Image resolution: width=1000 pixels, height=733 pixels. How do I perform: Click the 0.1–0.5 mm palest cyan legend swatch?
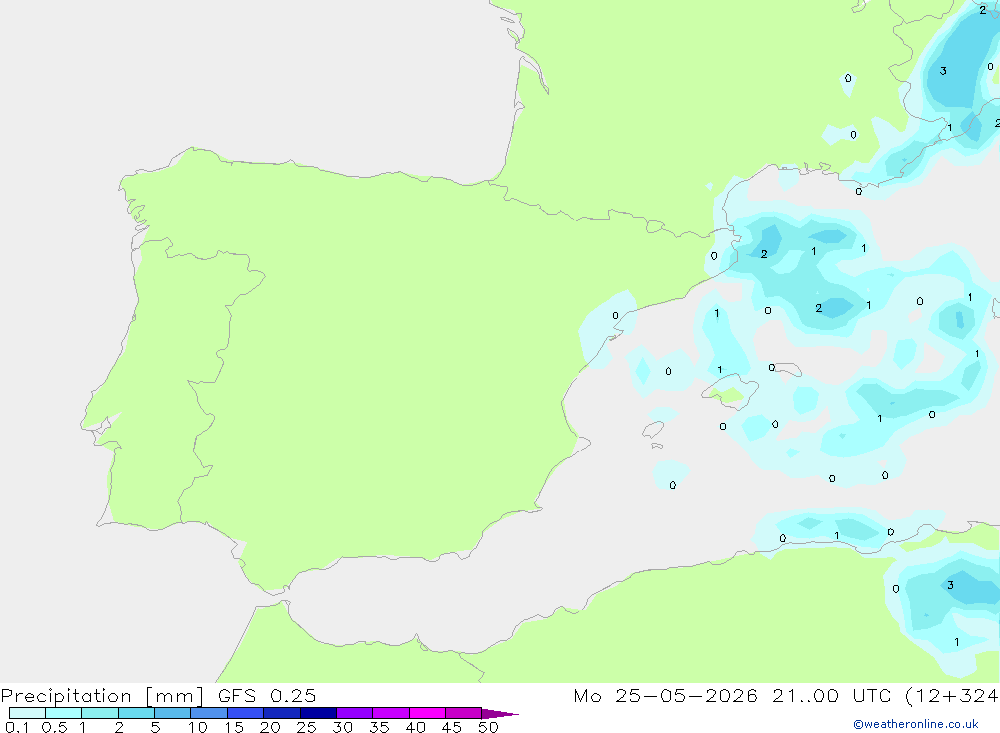27,713
